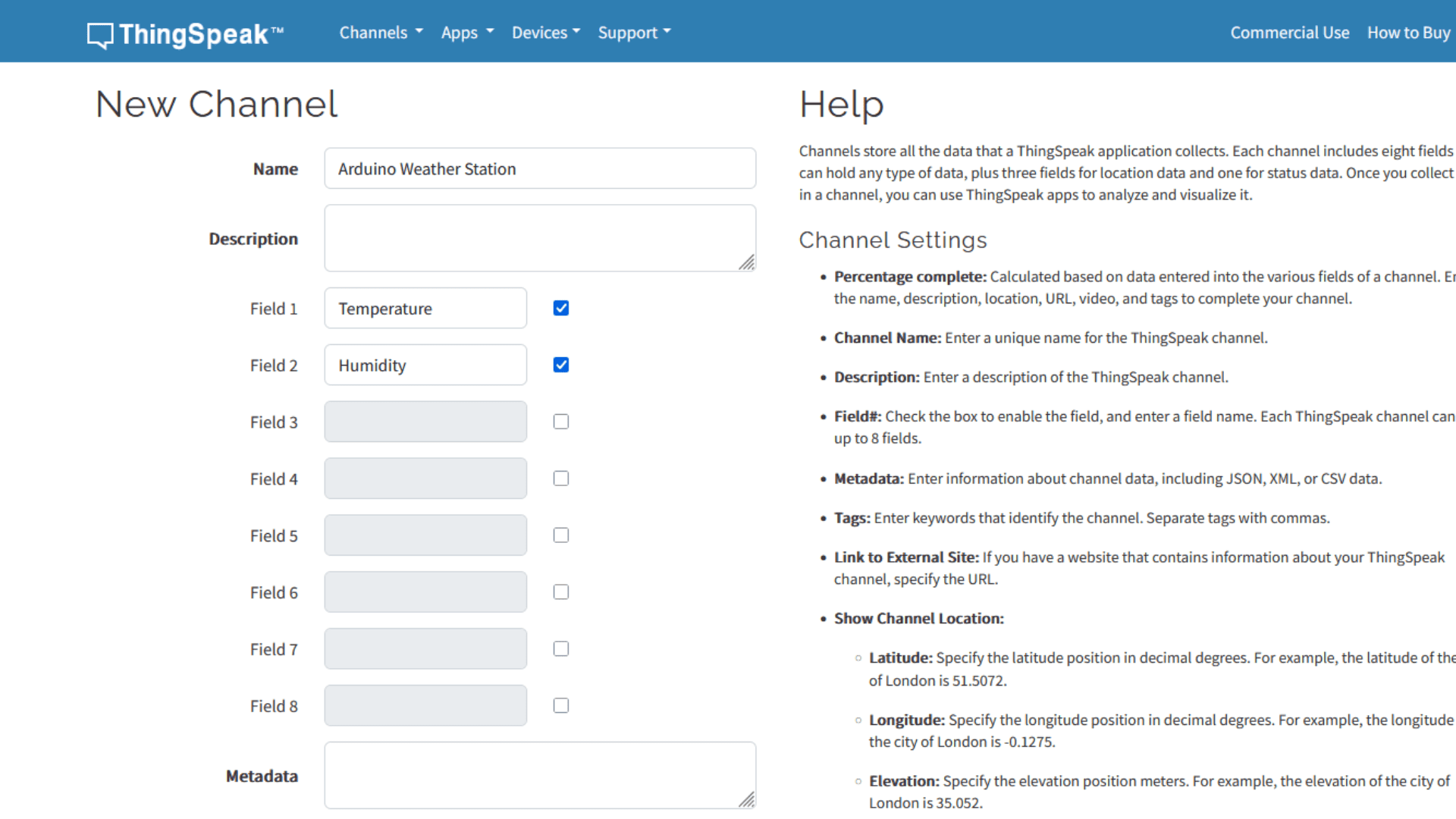Check the Field 8 checkbox

(x=561, y=705)
